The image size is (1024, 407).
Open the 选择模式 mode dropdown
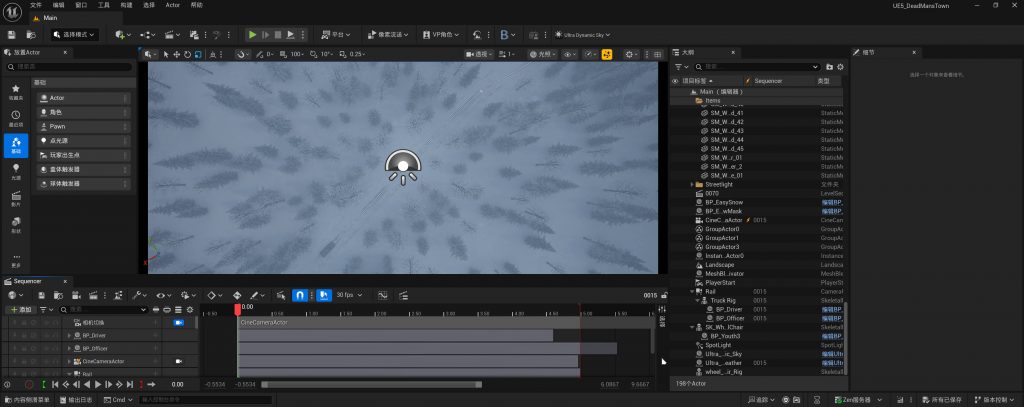(73, 34)
